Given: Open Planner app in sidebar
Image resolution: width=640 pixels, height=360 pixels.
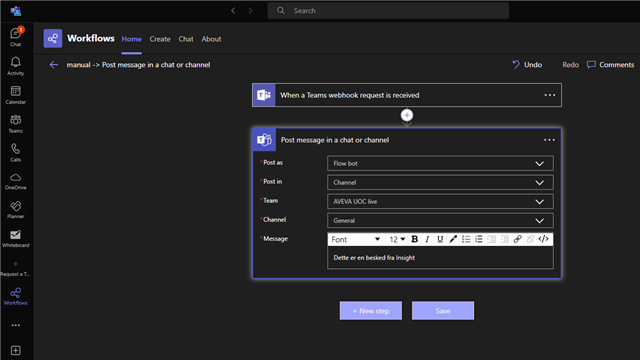Looking at the screenshot, I should point(16,210).
